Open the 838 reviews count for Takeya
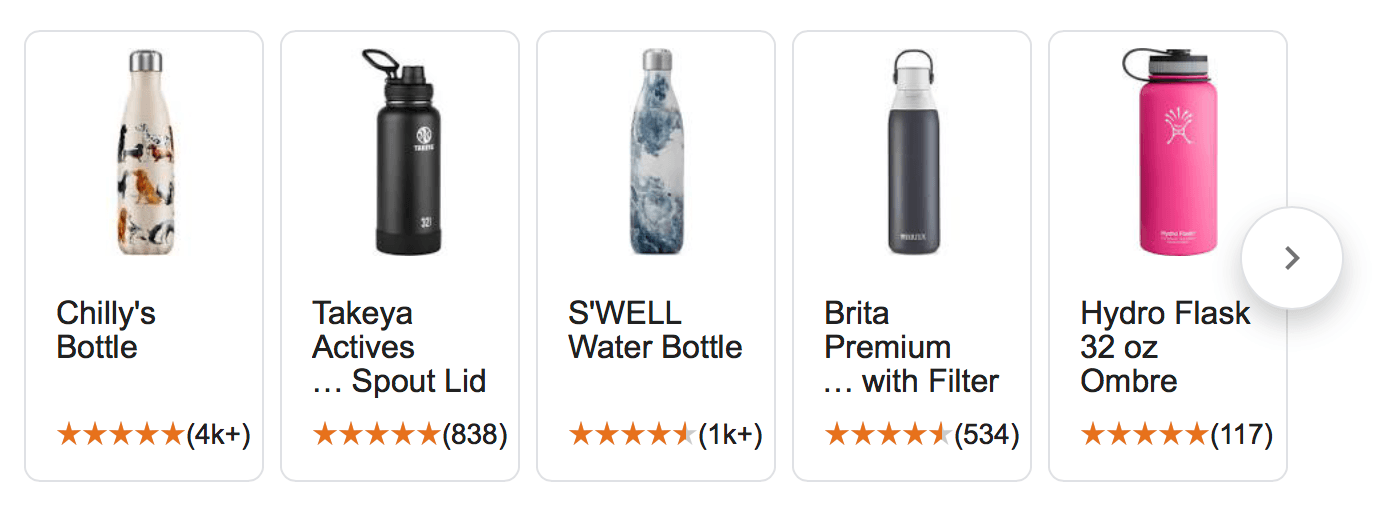 pyautogui.click(x=475, y=434)
